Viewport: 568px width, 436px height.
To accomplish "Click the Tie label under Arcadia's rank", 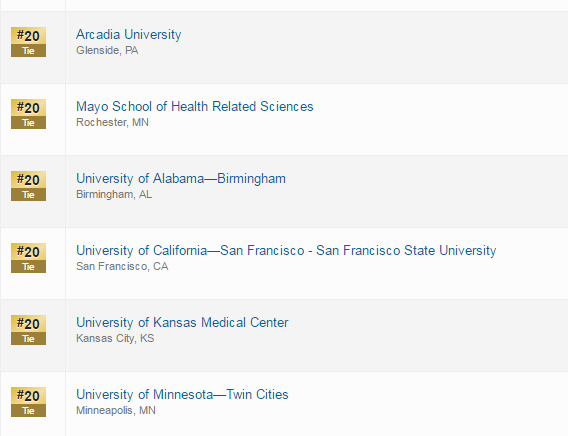I will pyautogui.click(x=28, y=51).
